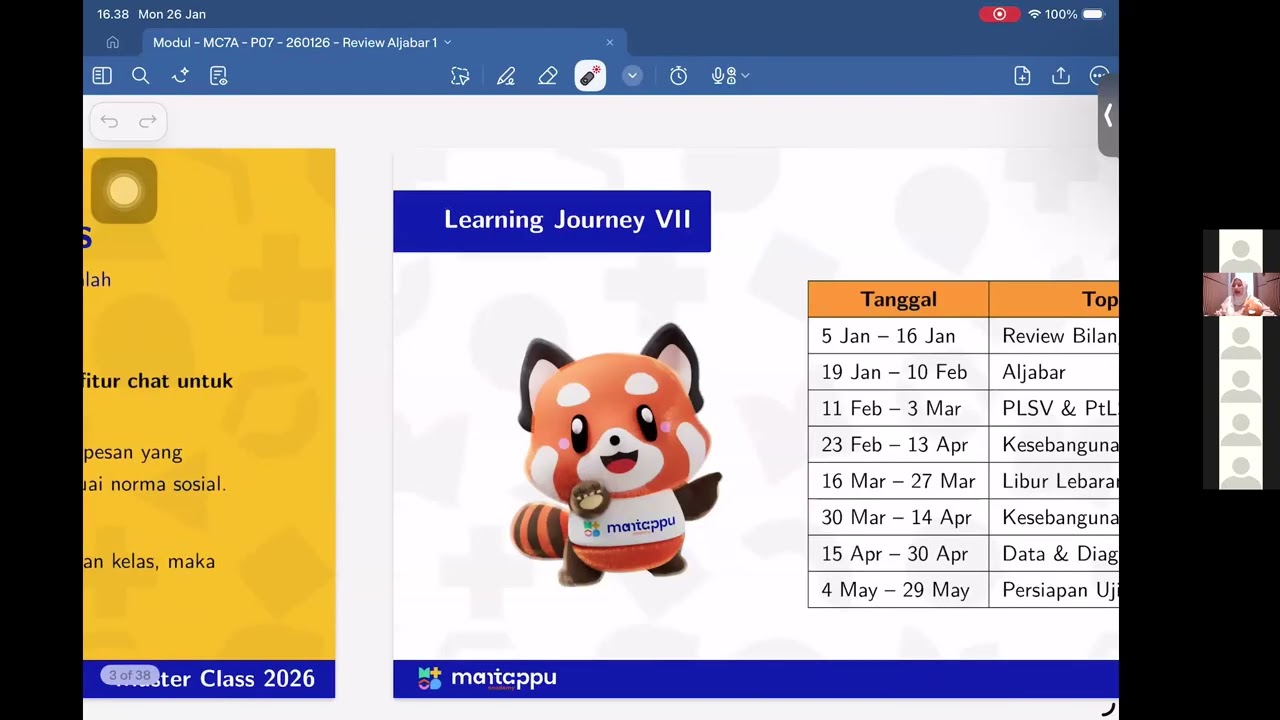Open the timer tool
This screenshot has width=1280, height=720.
point(678,76)
